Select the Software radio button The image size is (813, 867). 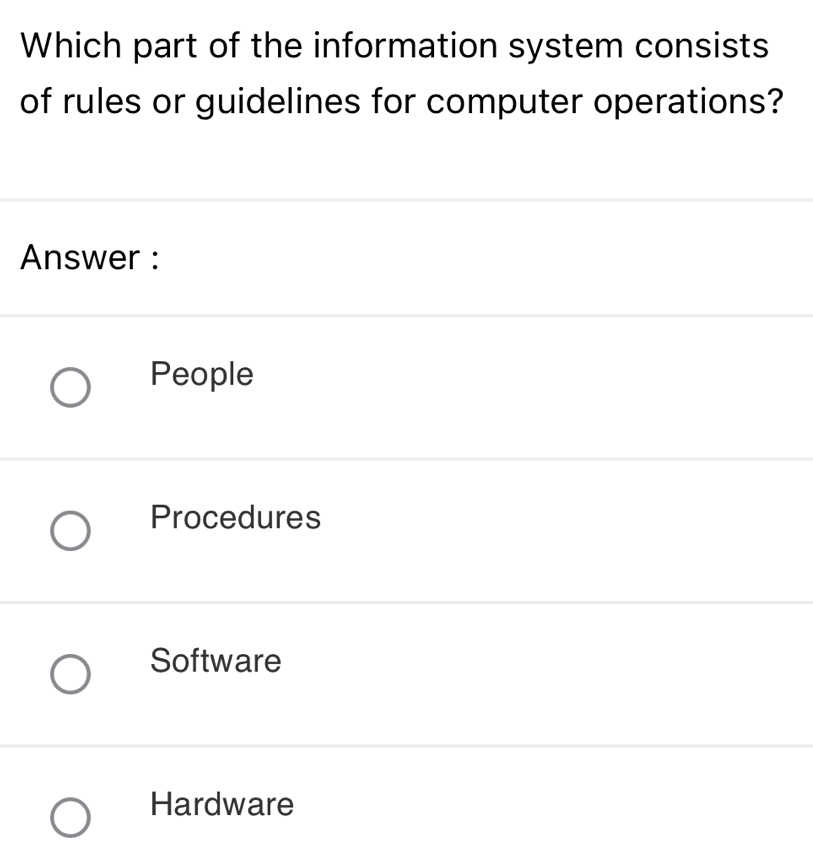(70, 674)
